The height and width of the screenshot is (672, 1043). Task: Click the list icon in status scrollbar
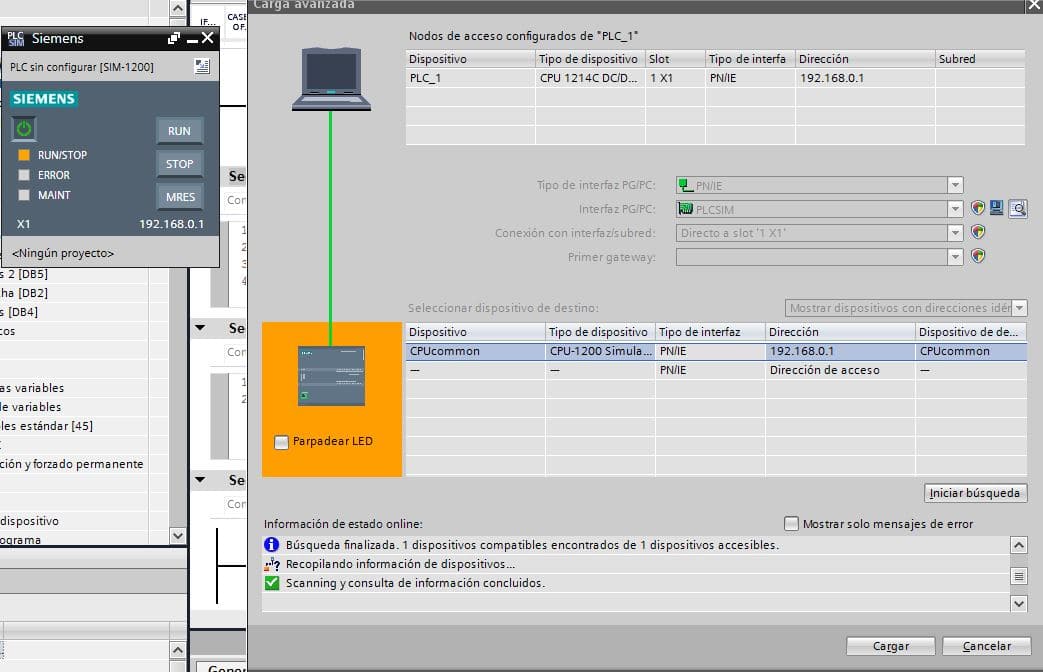1018,576
